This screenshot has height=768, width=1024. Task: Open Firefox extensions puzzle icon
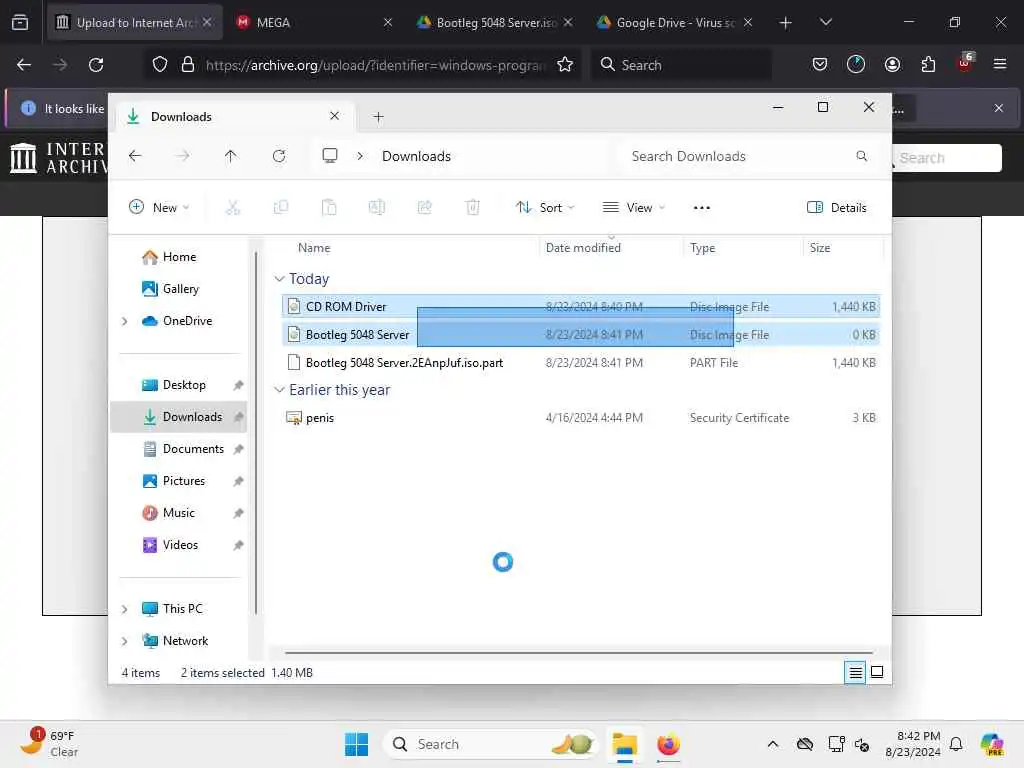tap(928, 65)
